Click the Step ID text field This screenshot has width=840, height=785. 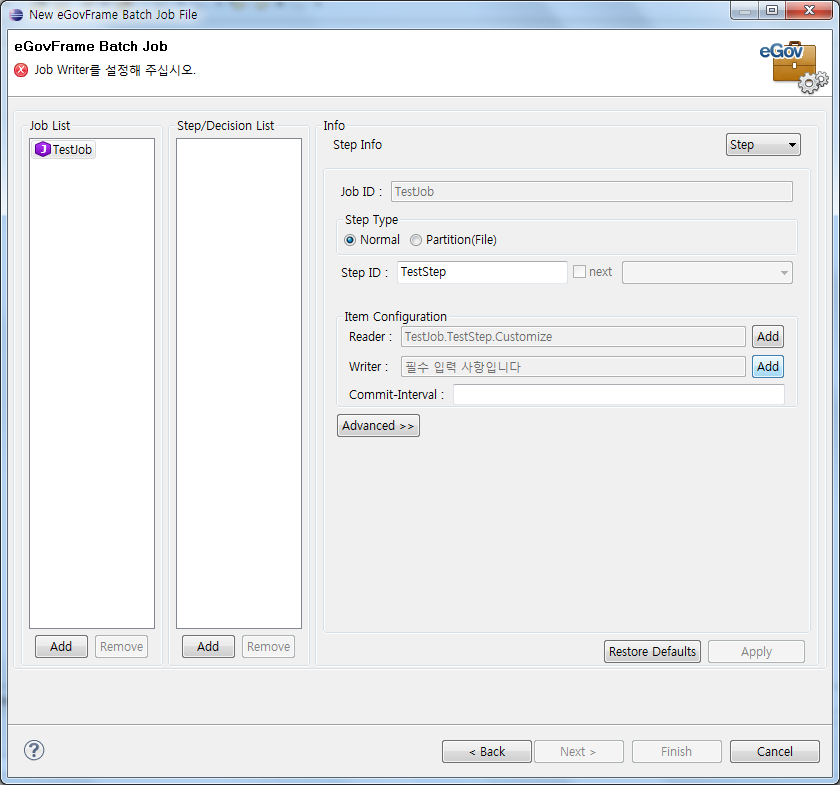(x=482, y=272)
